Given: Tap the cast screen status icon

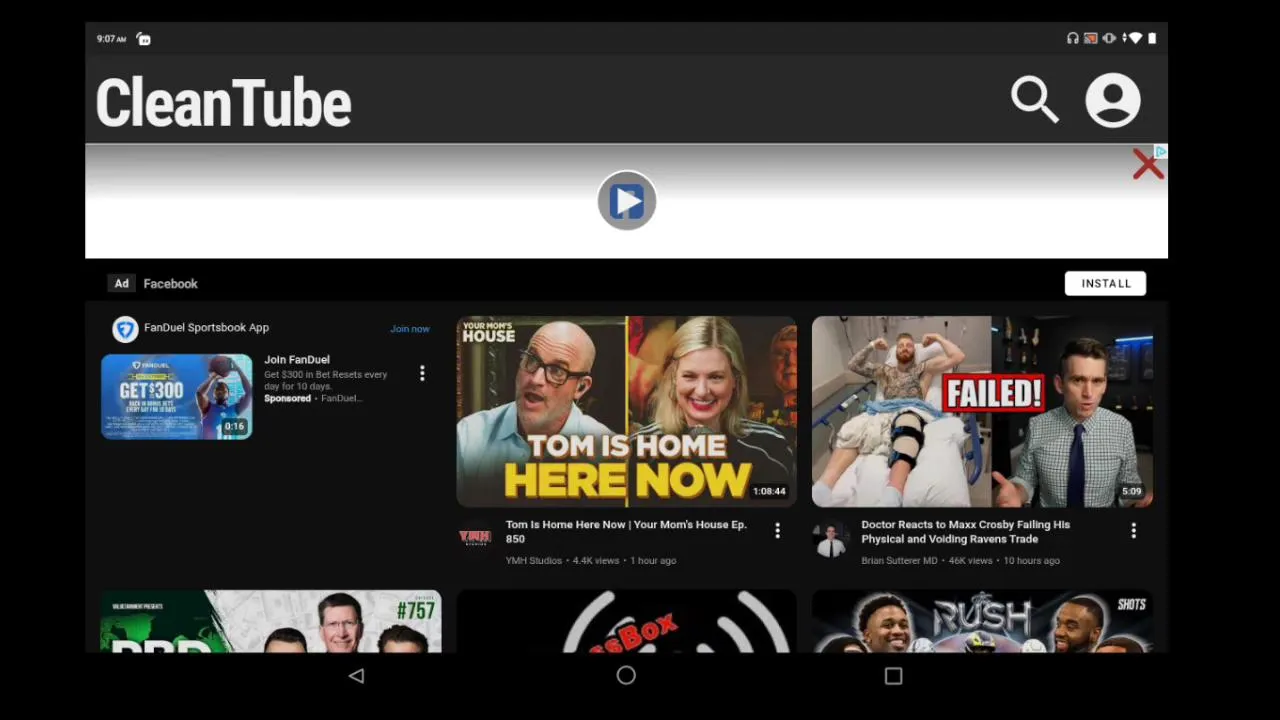Looking at the screenshot, I should pyautogui.click(x=1091, y=38).
